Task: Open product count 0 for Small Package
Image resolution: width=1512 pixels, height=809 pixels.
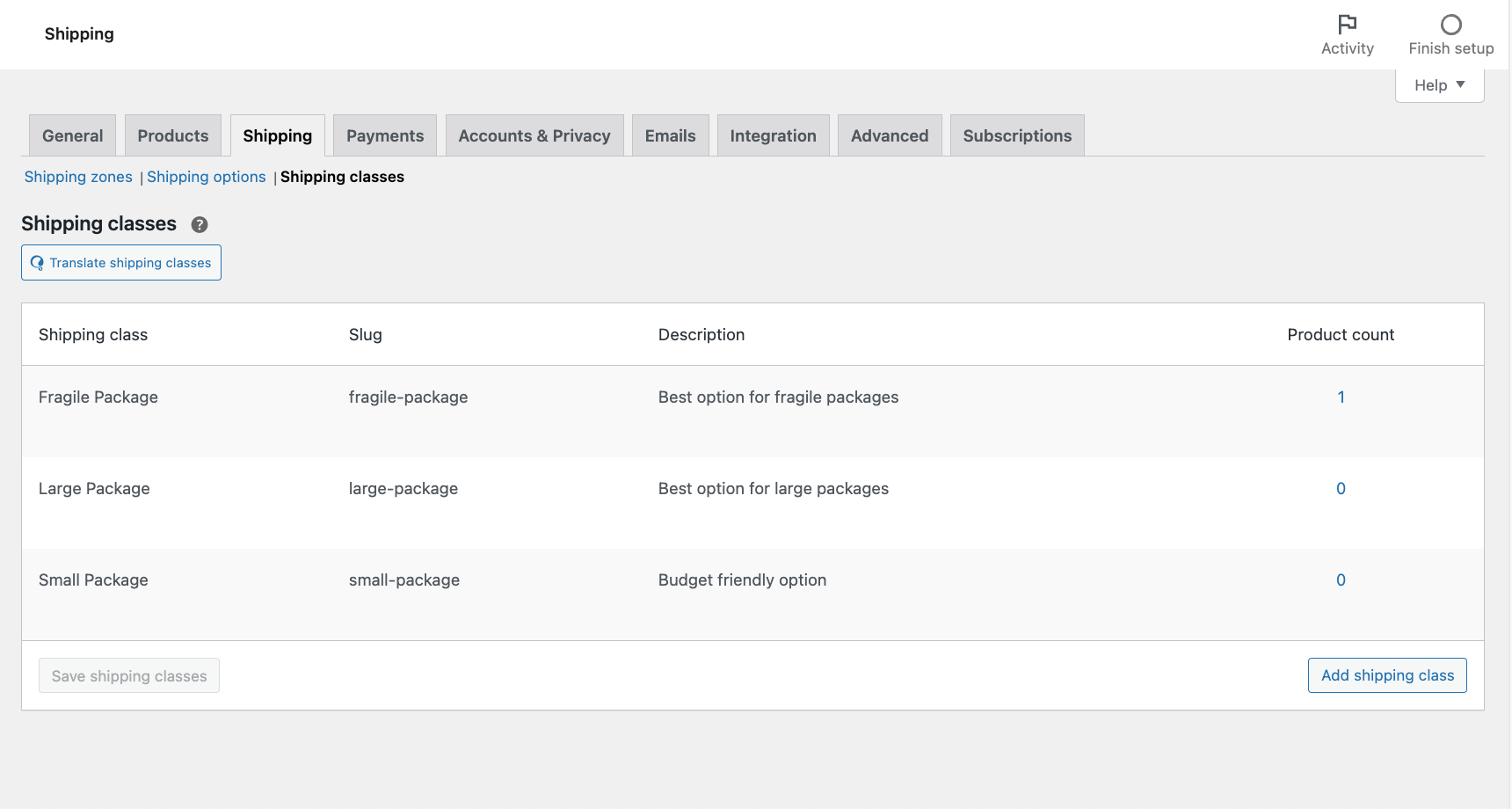Action: coord(1341,580)
